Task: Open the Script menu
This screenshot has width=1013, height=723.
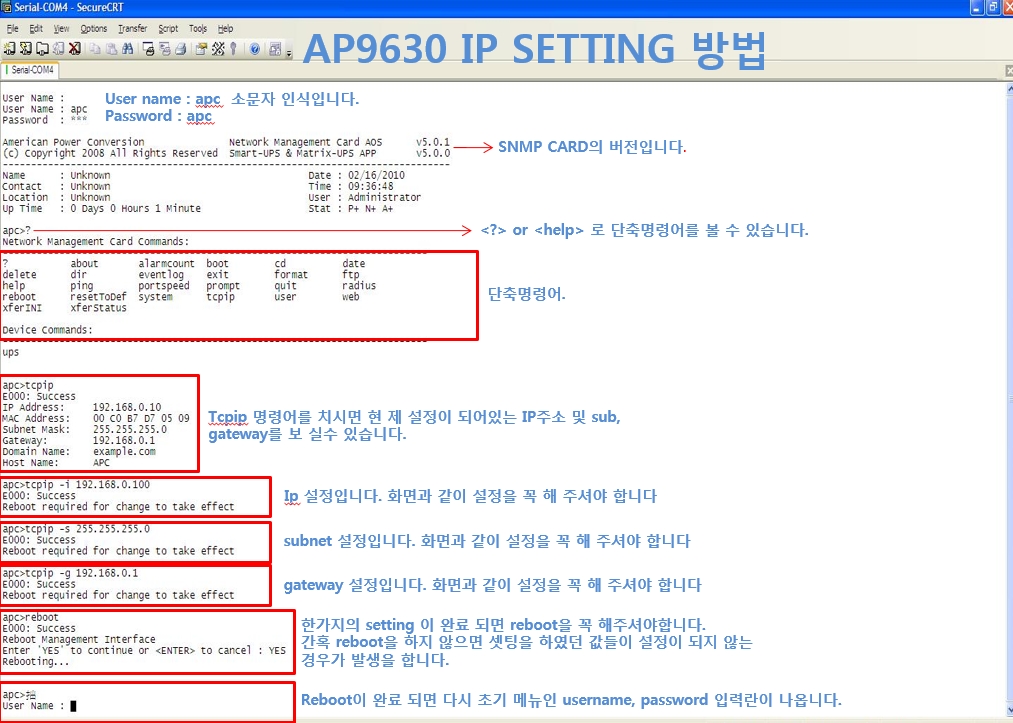Action: 168,28
